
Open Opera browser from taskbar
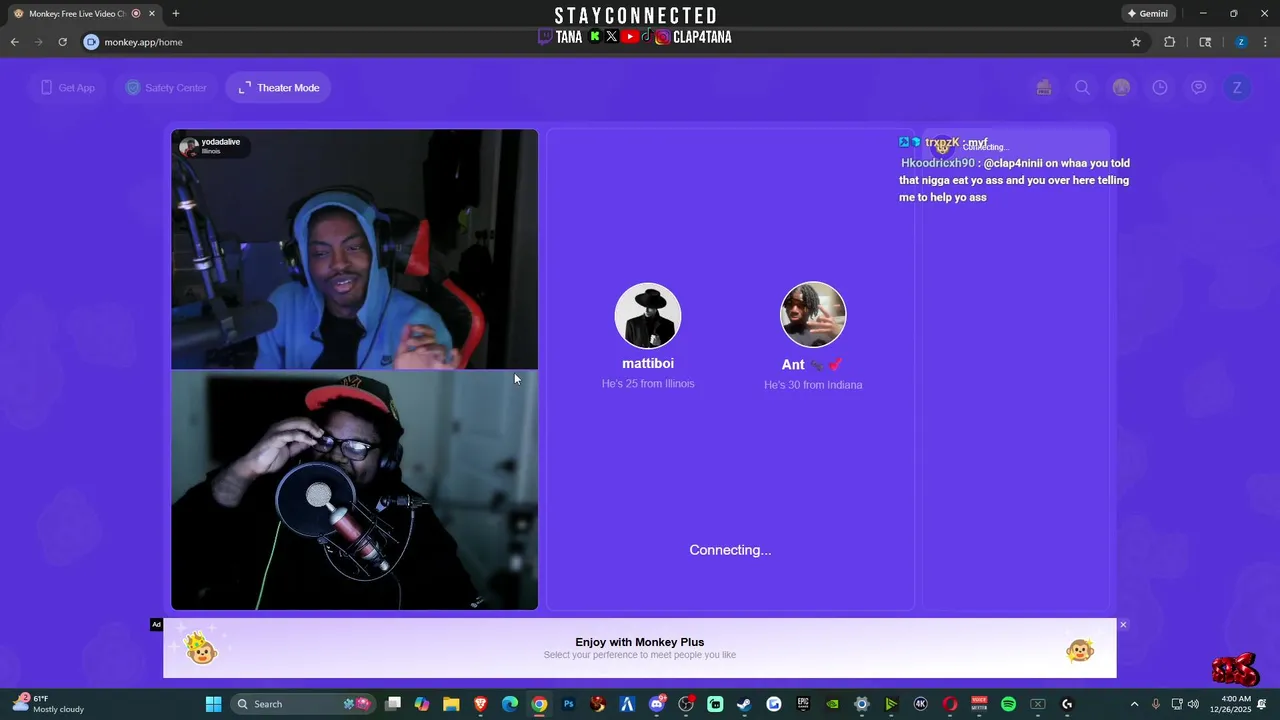(950, 704)
